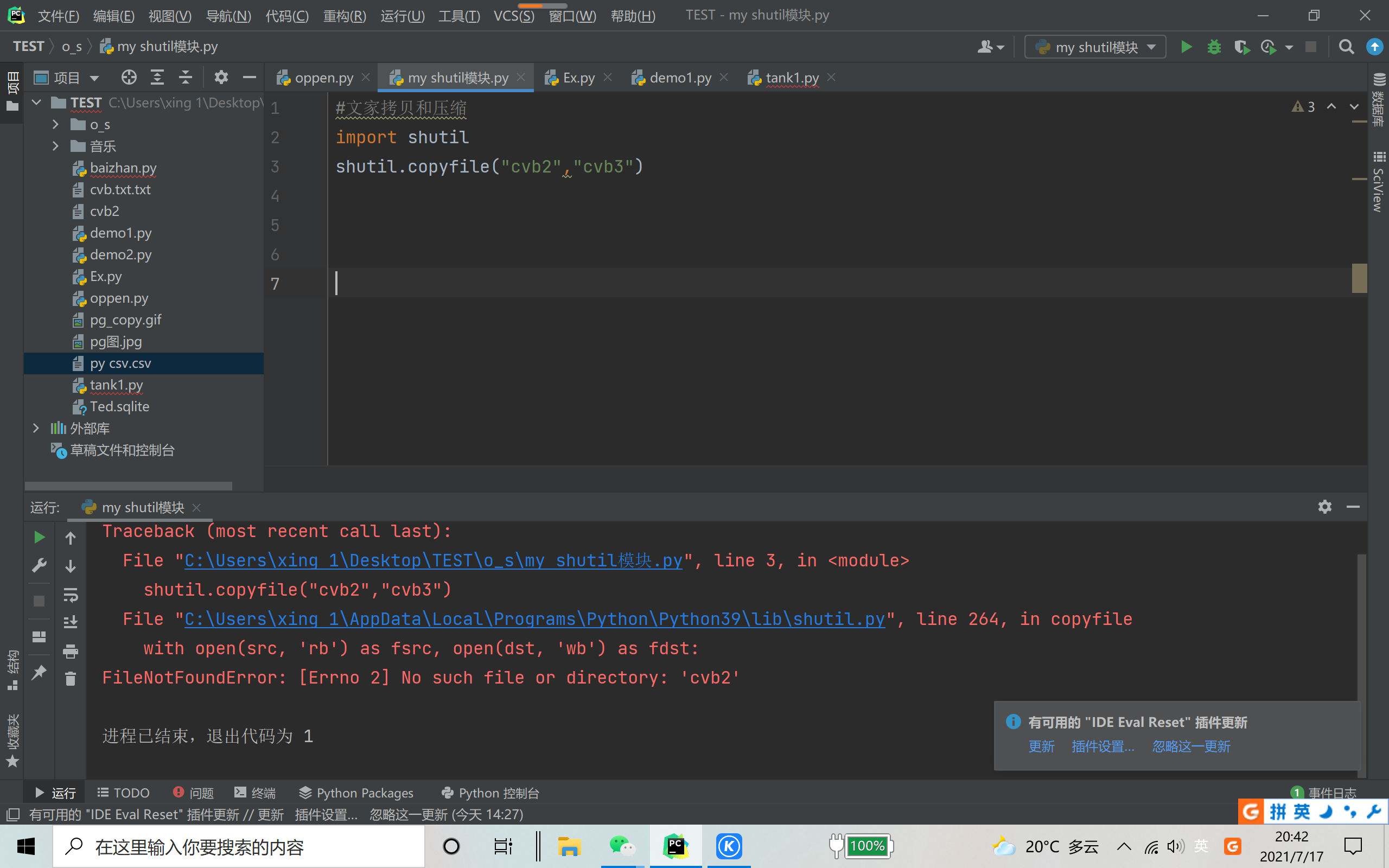
Task: Start debugging with the bug icon
Action: click(1214, 47)
